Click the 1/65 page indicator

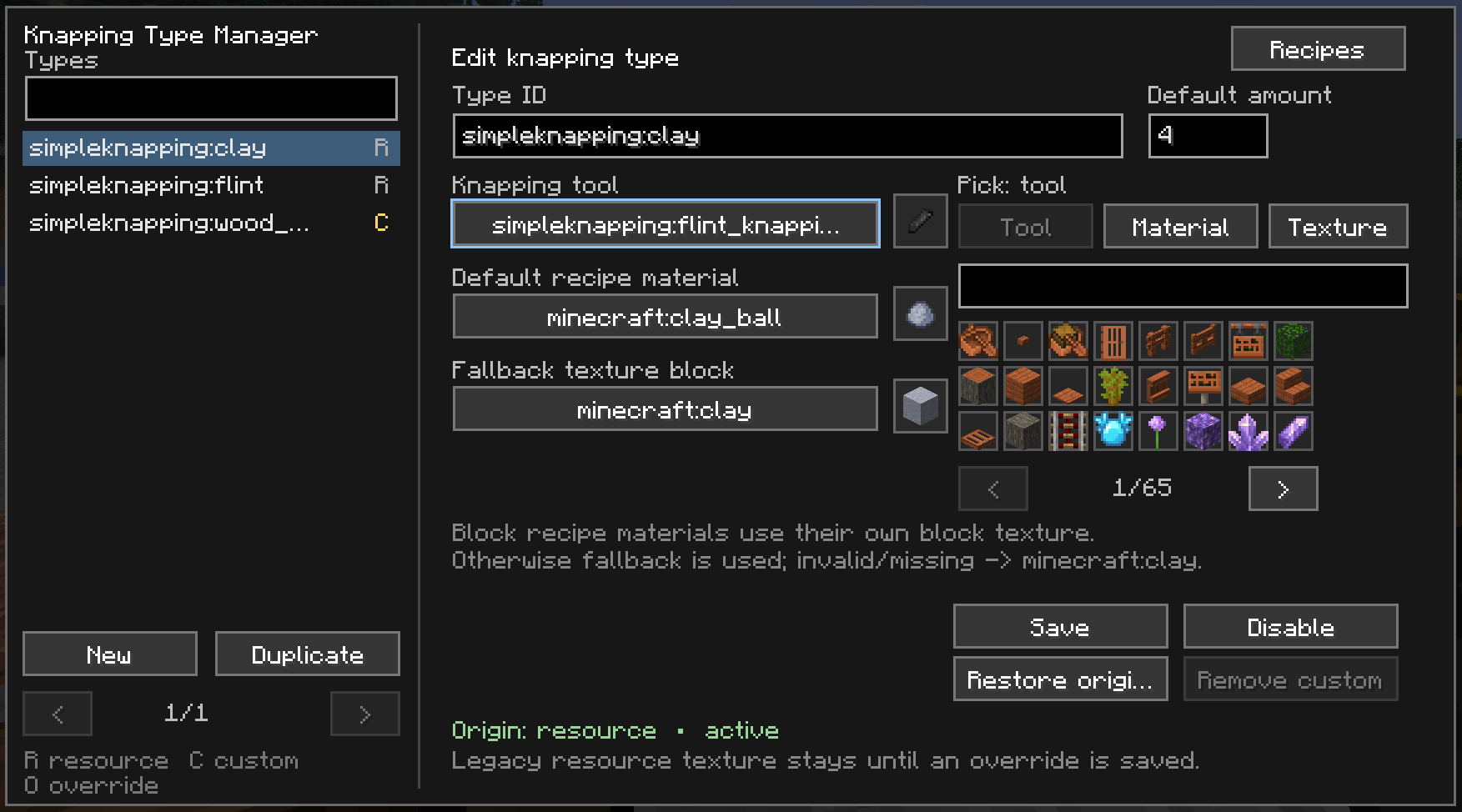click(1142, 488)
